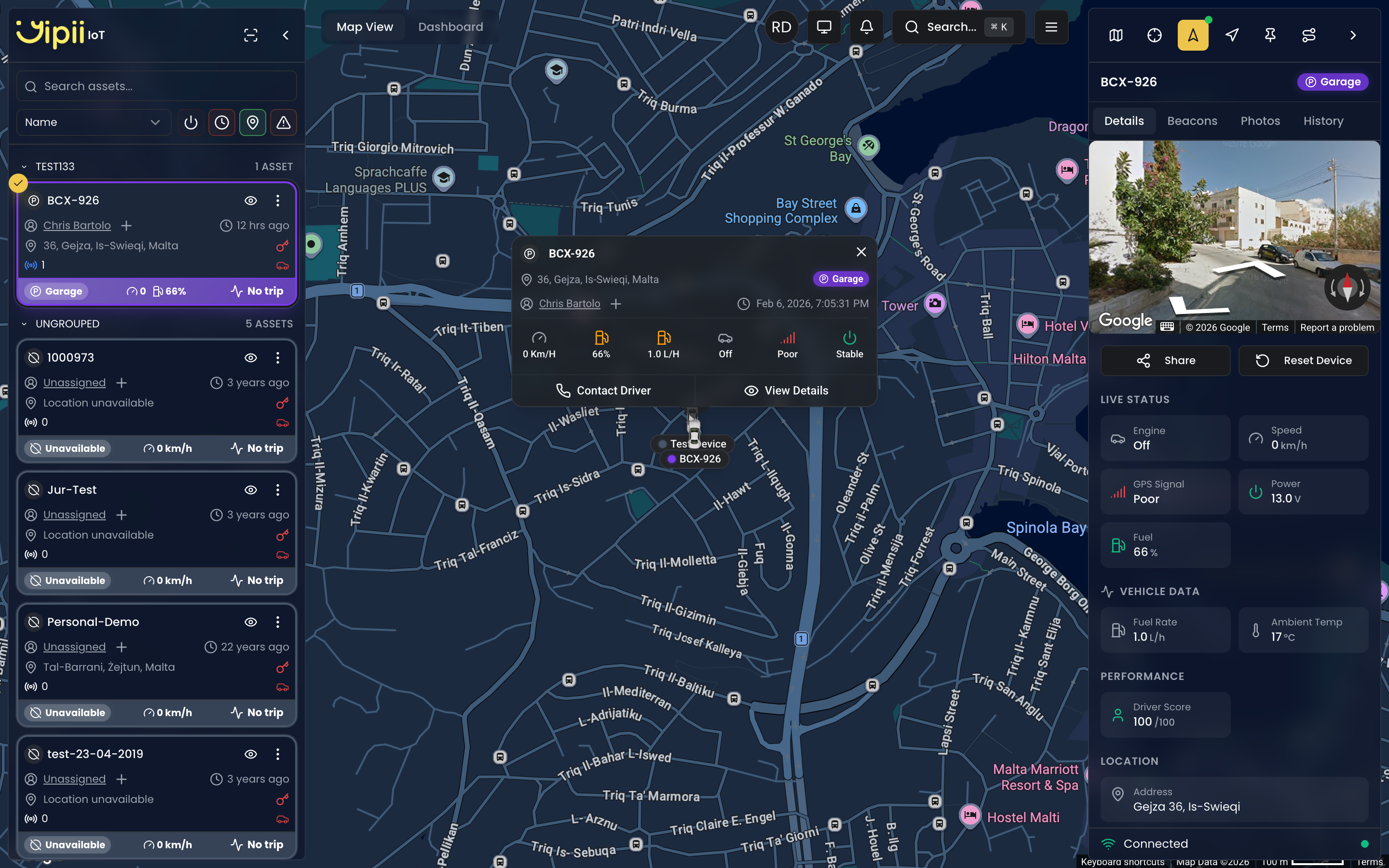Screen dimensions: 1389x868
Task: Toggle the clock time filter icon
Action: [x=221, y=122]
